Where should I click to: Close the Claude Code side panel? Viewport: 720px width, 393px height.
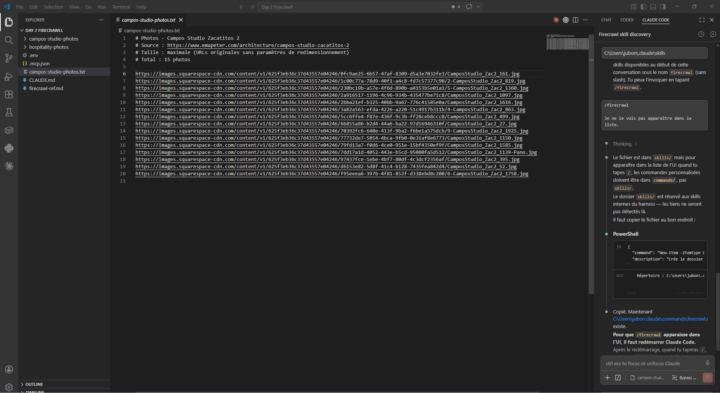pos(712,20)
